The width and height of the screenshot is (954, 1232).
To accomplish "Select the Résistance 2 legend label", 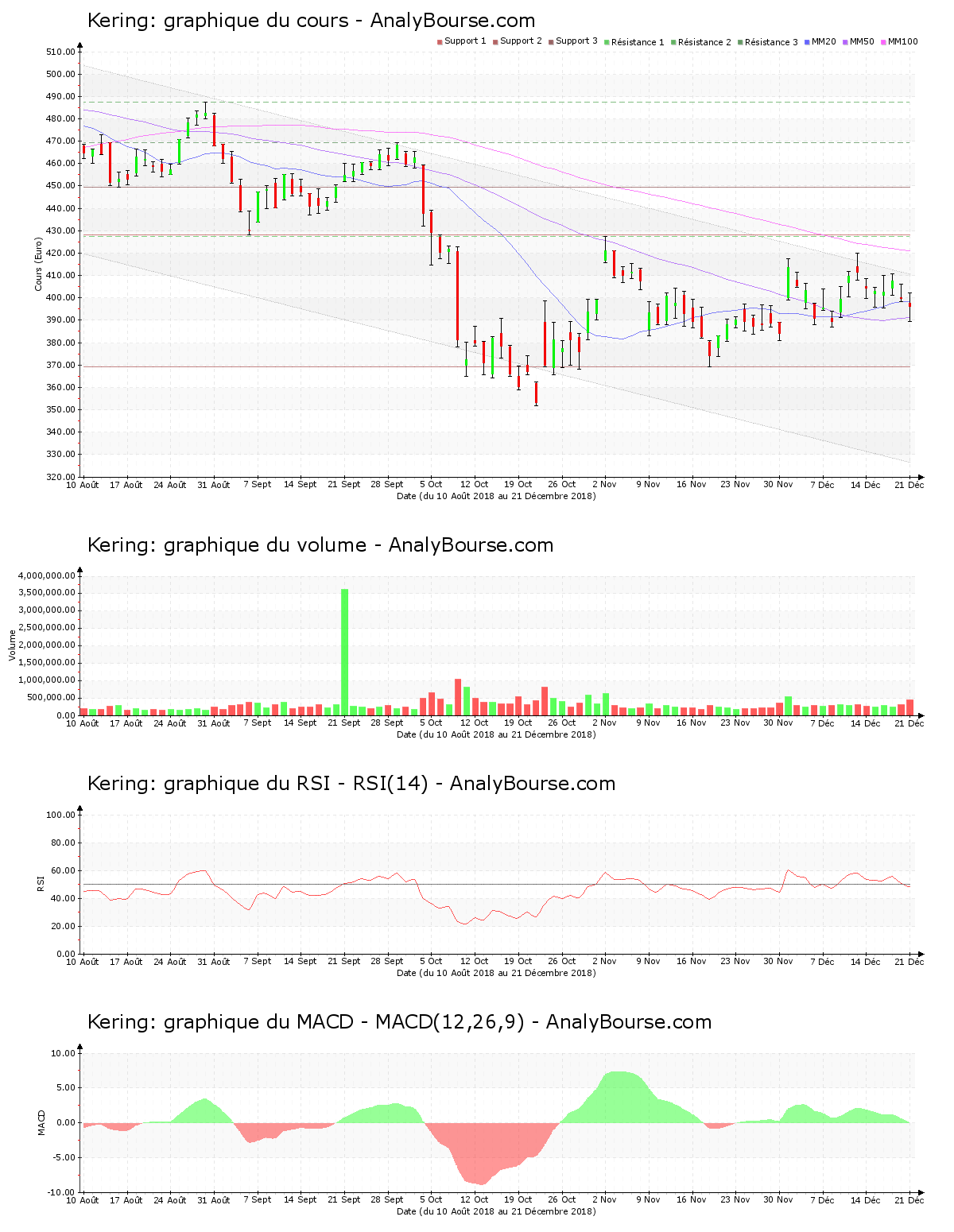I will pyautogui.click(x=704, y=42).
